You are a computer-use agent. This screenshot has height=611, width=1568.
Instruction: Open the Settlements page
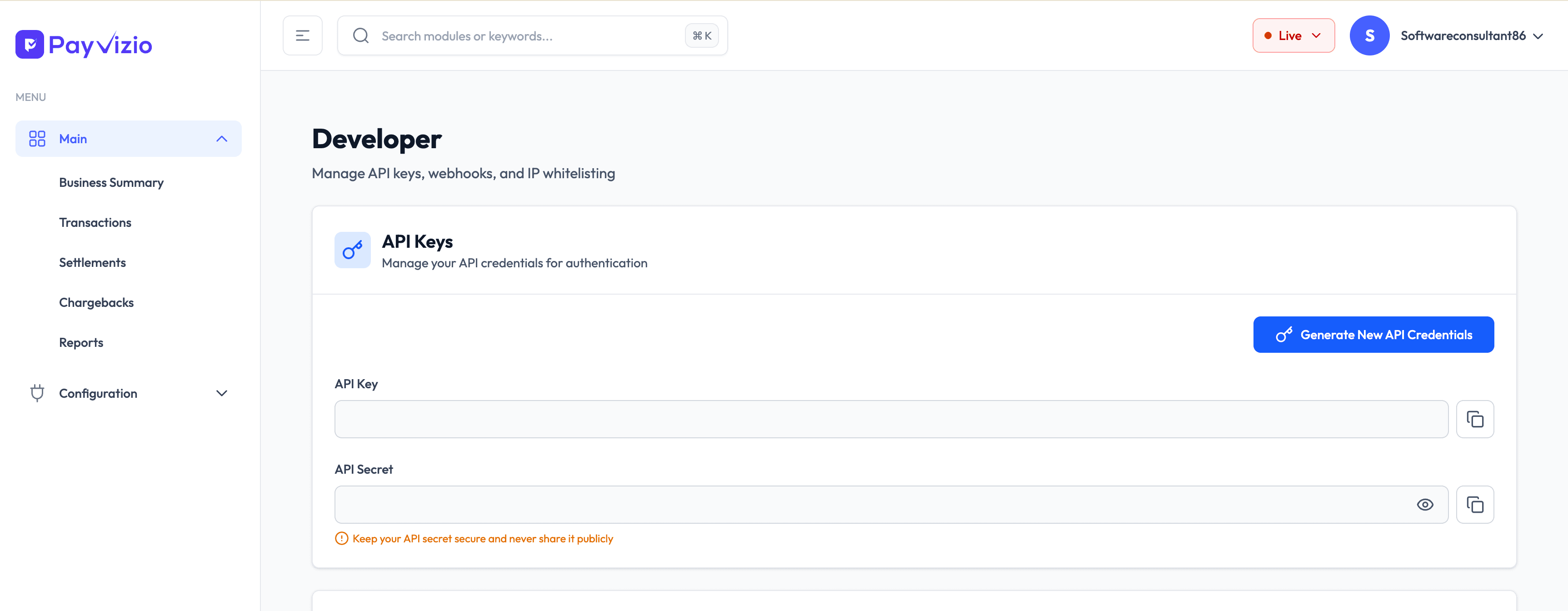coord(93,263)
